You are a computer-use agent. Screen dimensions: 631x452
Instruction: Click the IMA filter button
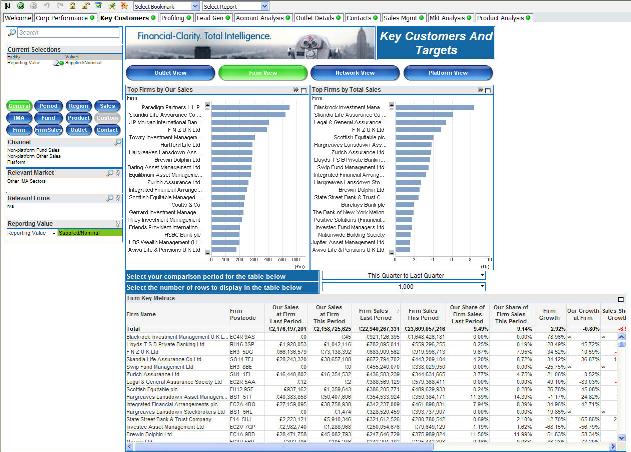point(19,118)
